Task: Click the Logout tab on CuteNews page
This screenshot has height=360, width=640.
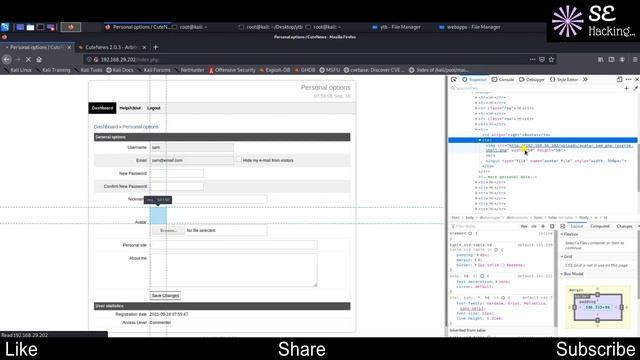Action: tap(154, 108)
